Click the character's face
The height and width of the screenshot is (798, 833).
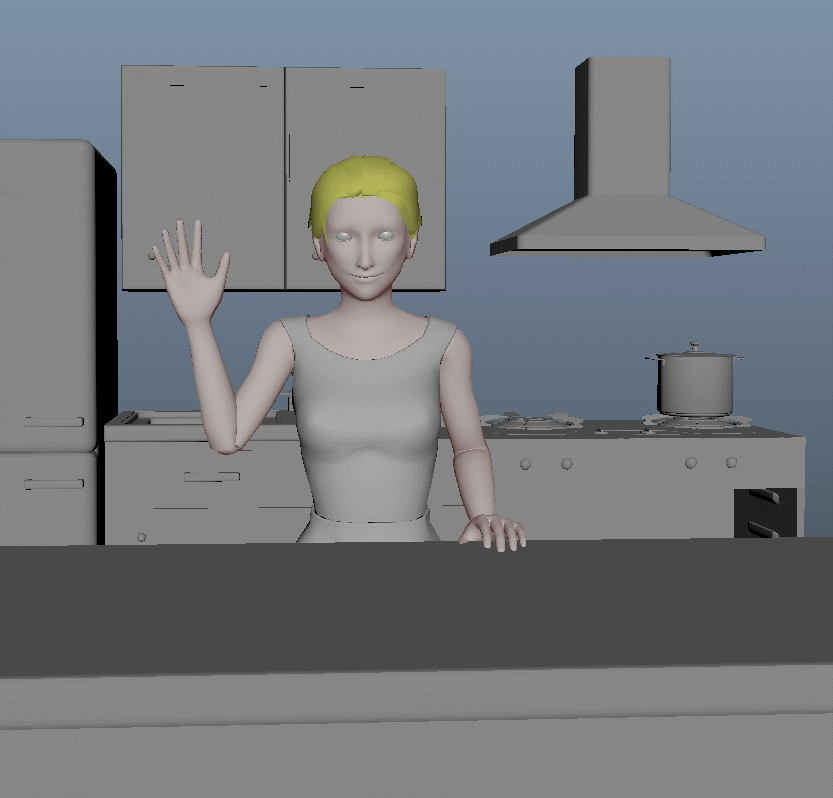pyautogui.click(x=365, y=250)
